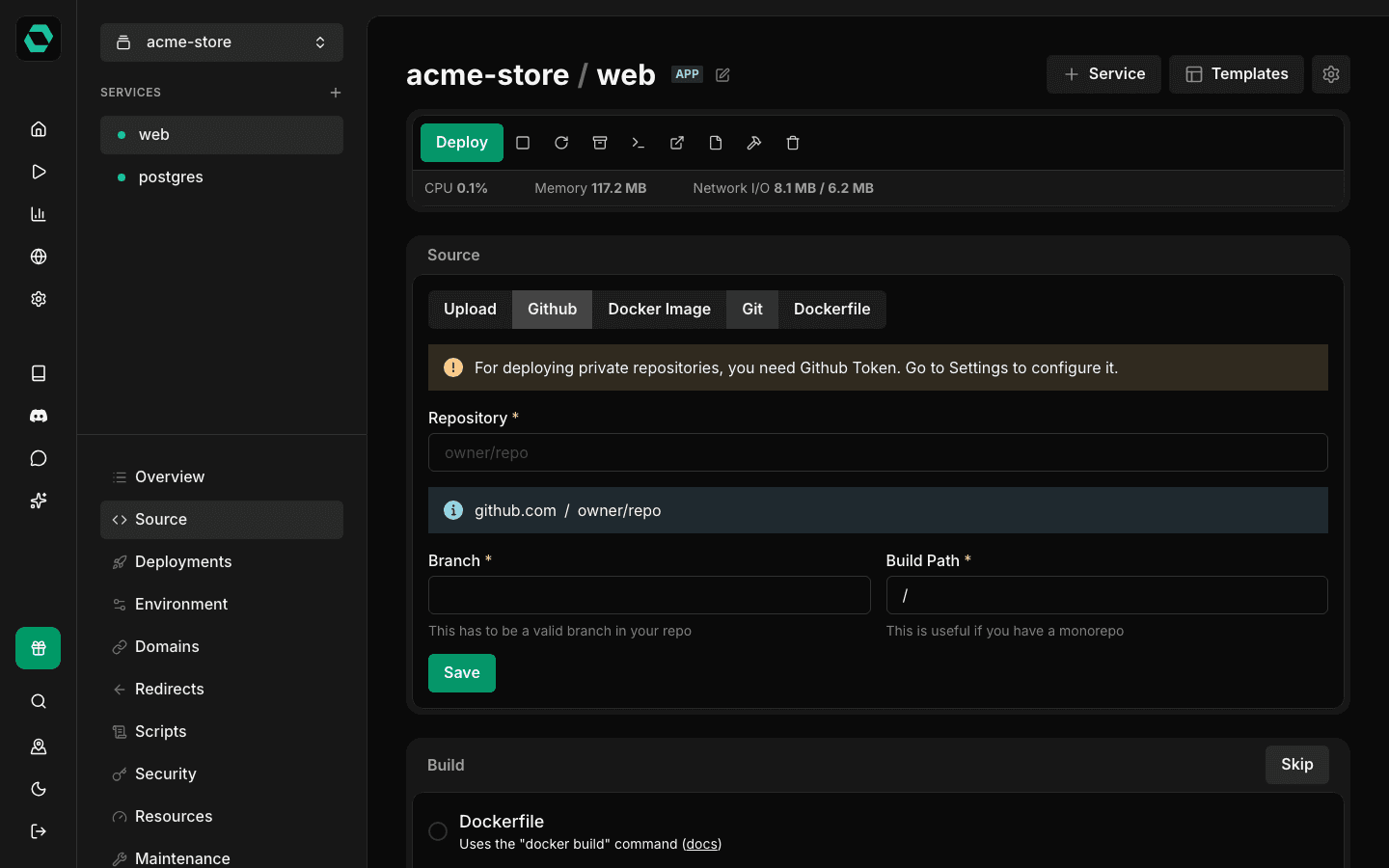This screenshot has width=1389, height=868.
Task: Open project settings gear at top right
Action: (x=1331, y=74)
